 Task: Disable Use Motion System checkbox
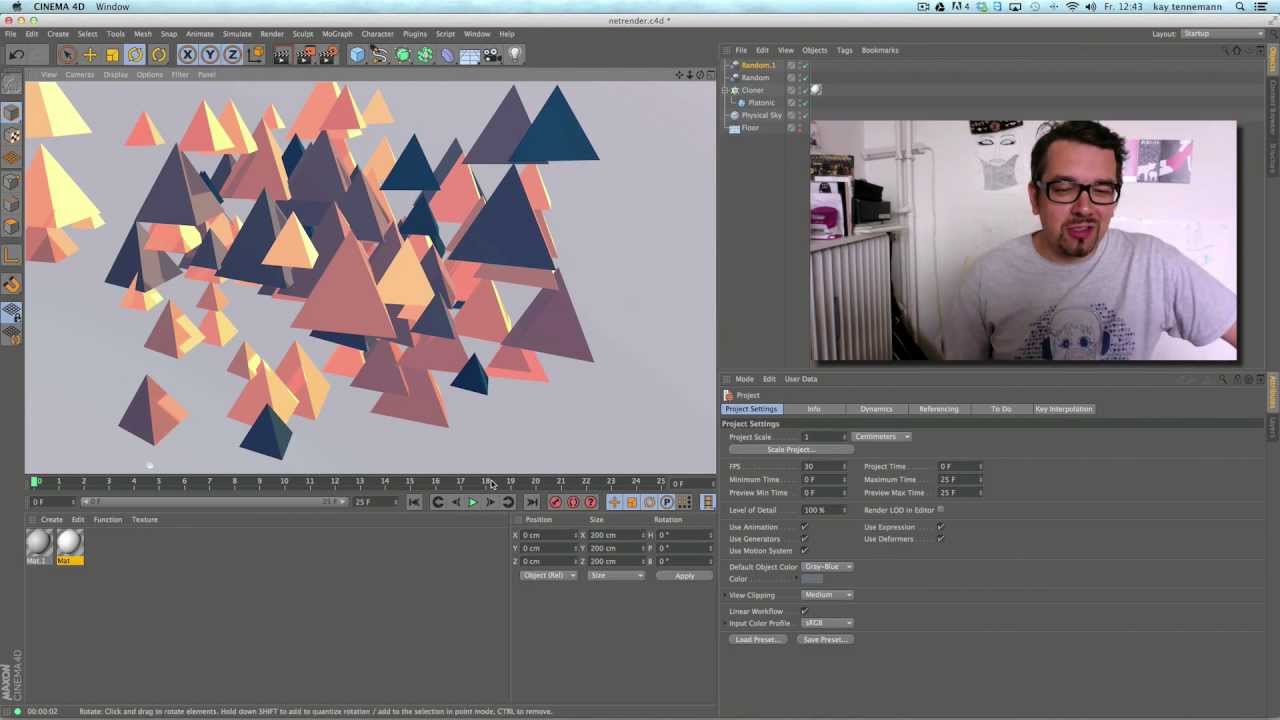coord(804,551)
